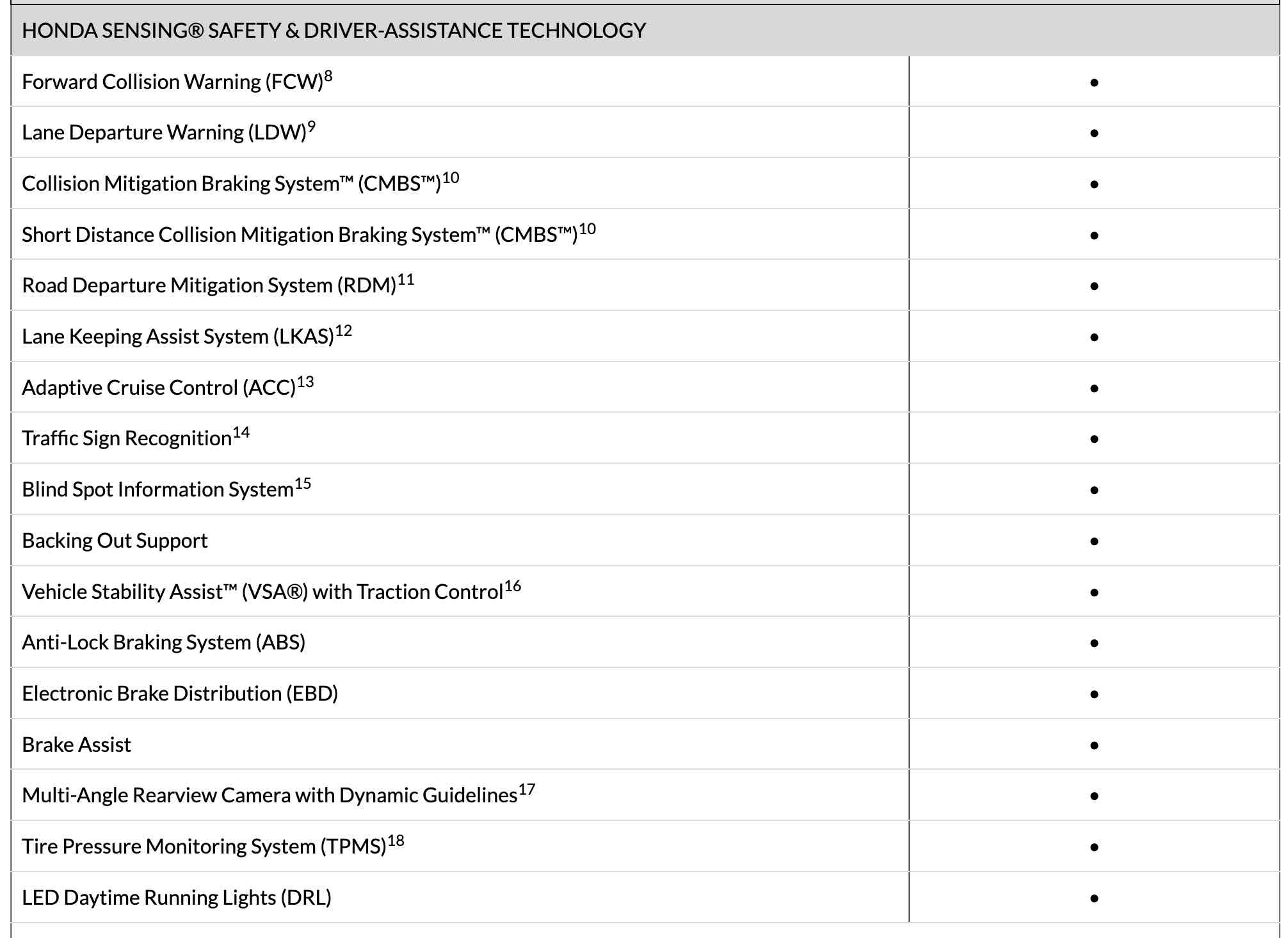This screenshot has width=1288, height=938.
Task: Click footnote 13 after Adaptive Cruise Control
Action: 305,382
